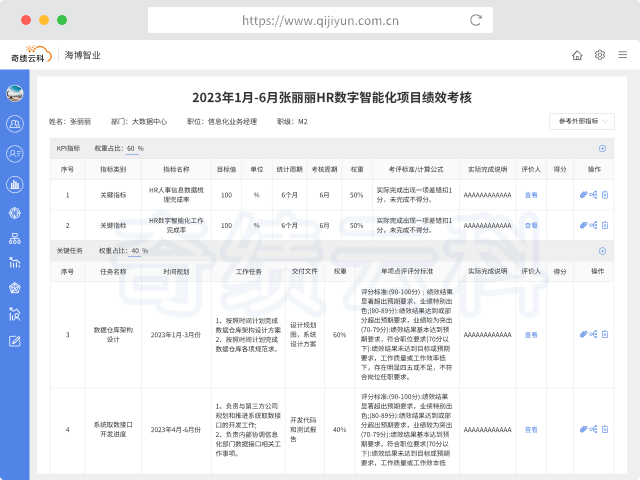Click the attachment paperclip for HR人事信息数据梳理完成率 row

click(x=584, y=195)
